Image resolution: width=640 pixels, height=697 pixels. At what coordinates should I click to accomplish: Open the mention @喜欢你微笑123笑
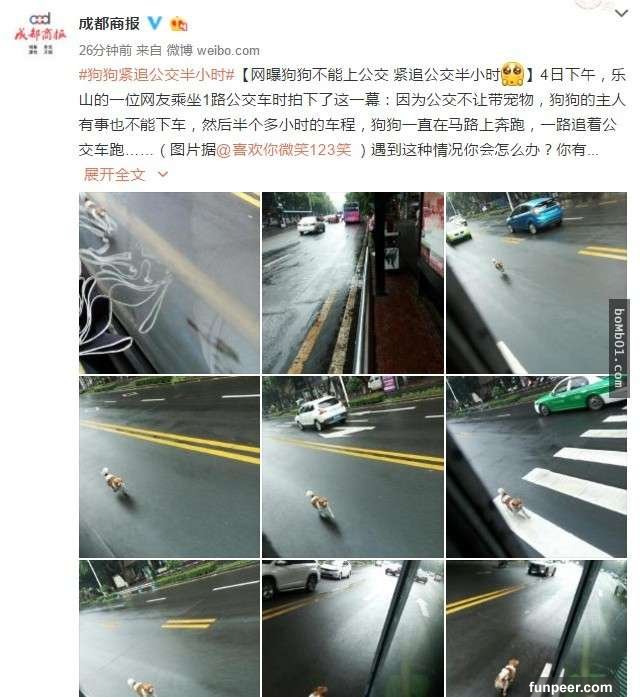tap(284, 150)
